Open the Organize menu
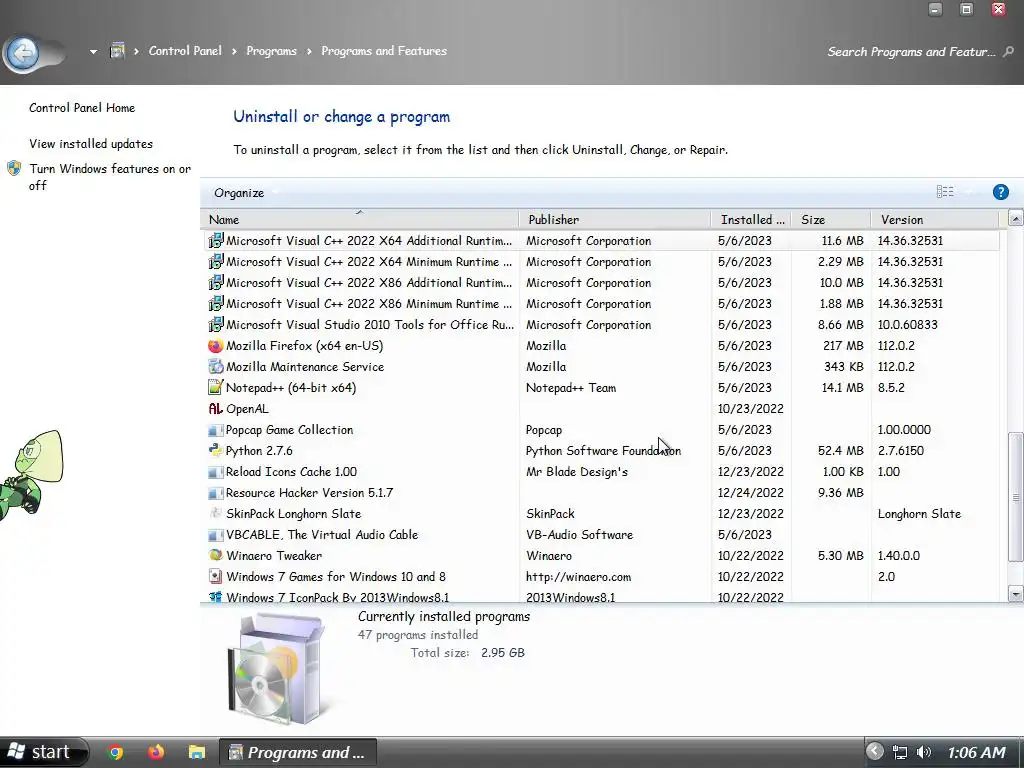Screen dimensions: 1024x768 [239, 193]
